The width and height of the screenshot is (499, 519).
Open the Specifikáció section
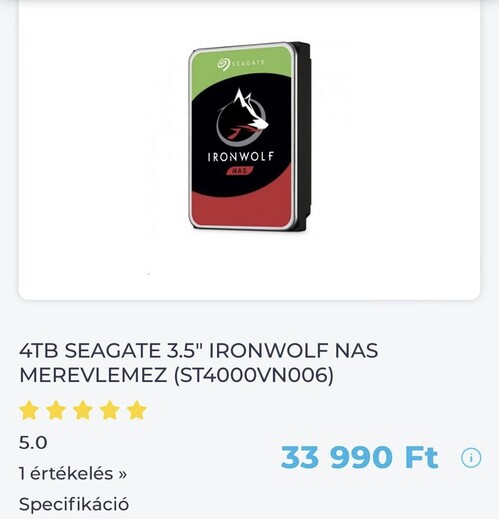tap(74, 504)
